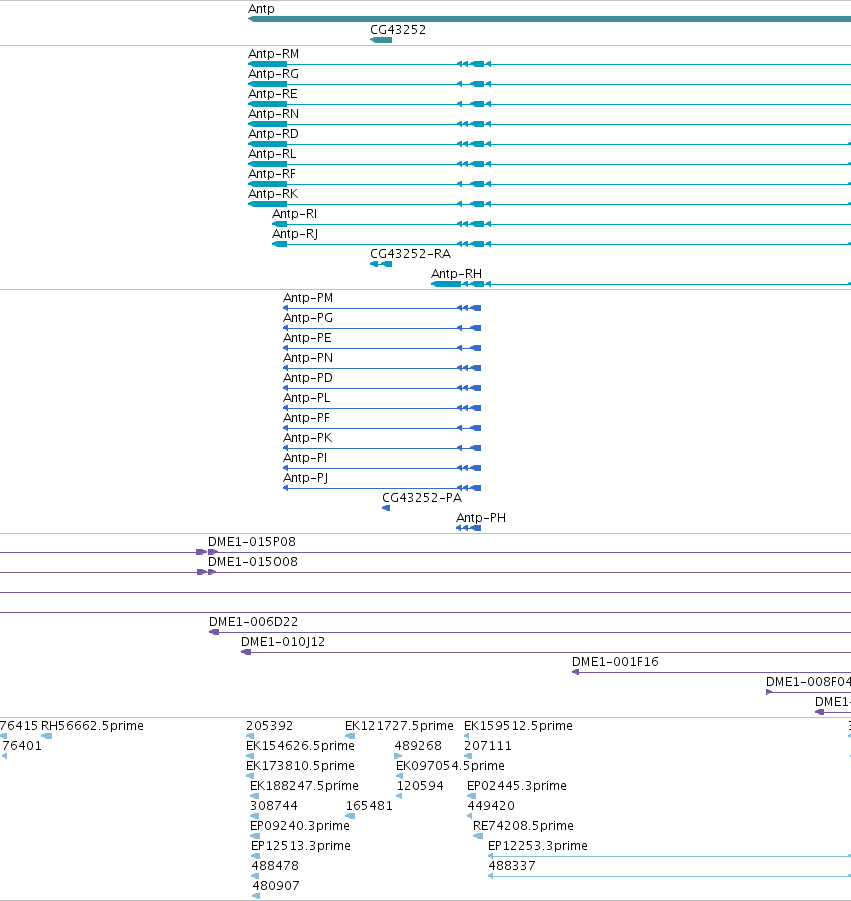851x901 pixels.
Task: Select protein Antp-PE label
Action: pyautogui.click(x=307, y=338)
